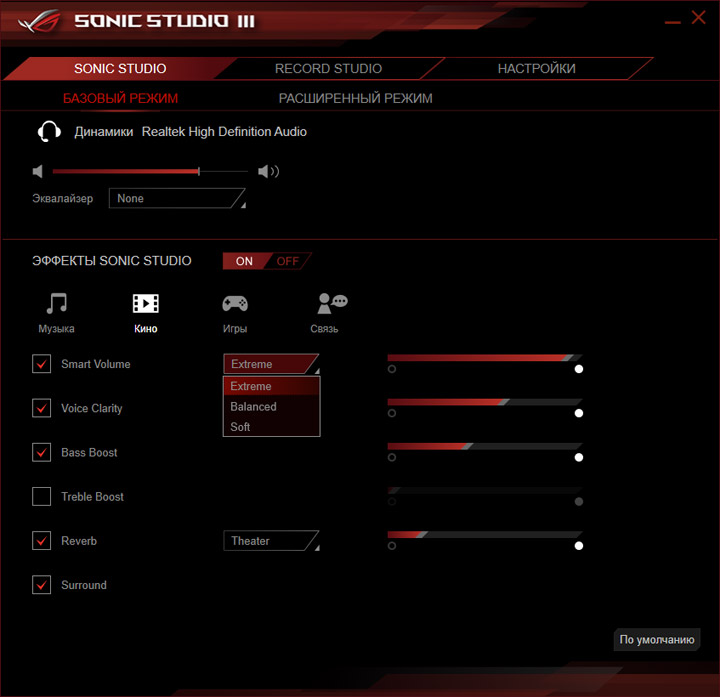Collapse the Smart Volume Extreme dropdown
The image size is (720, 697).
click(271, 364)
